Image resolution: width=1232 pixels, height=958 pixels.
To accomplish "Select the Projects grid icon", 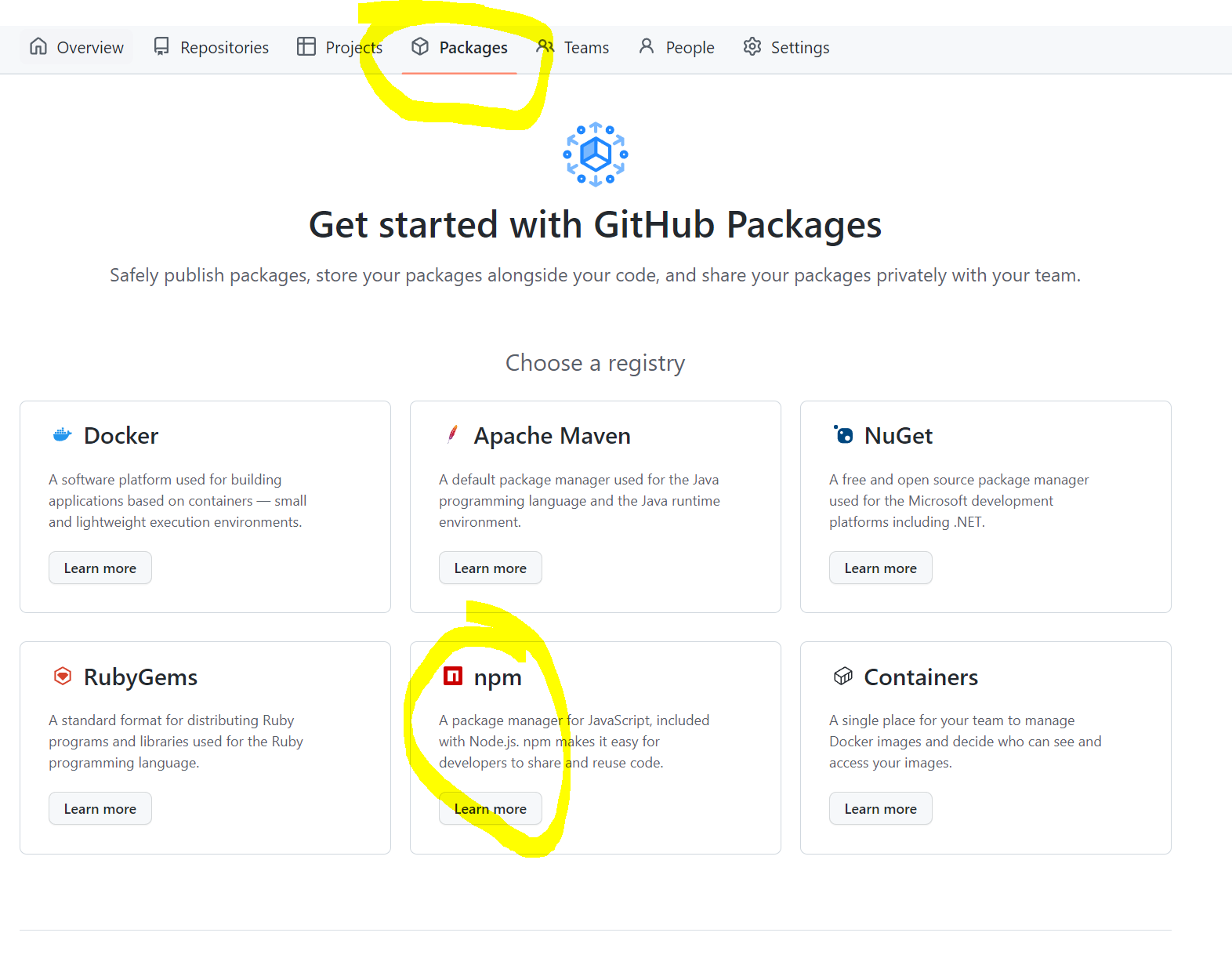I will pyautogui.click(x=306, y=47).
